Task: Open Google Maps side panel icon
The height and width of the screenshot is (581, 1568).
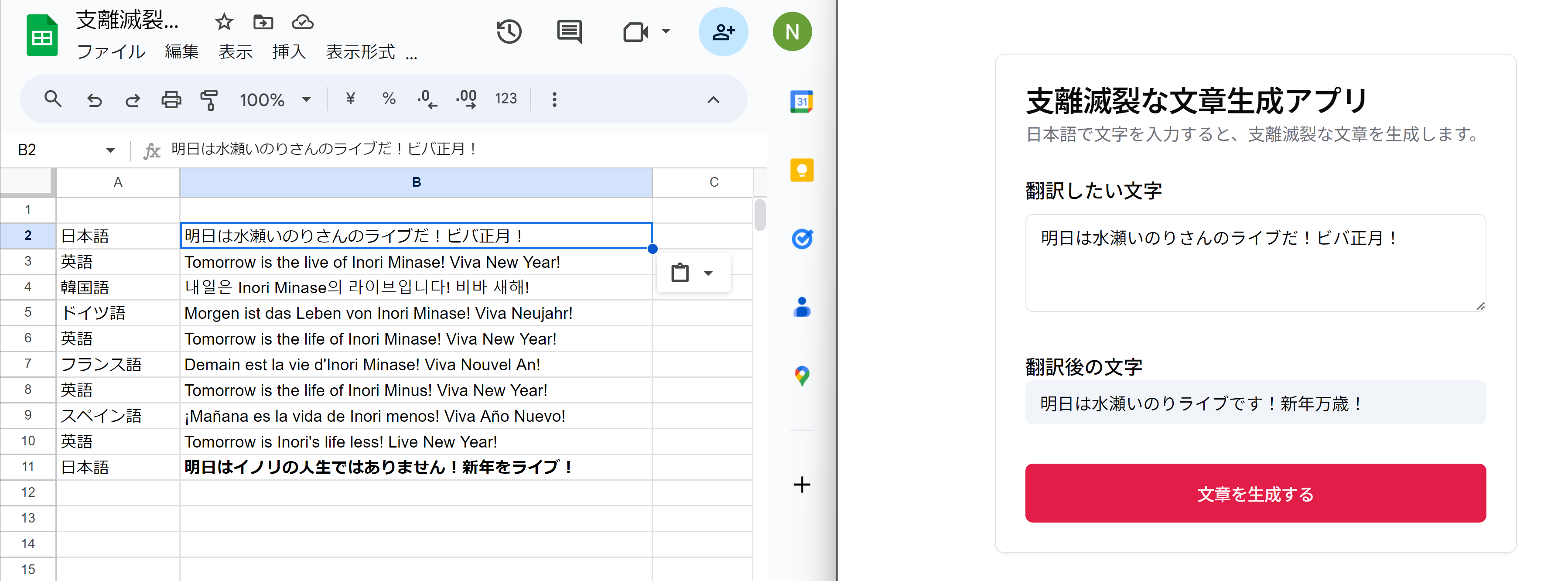Action: [802, 376]
